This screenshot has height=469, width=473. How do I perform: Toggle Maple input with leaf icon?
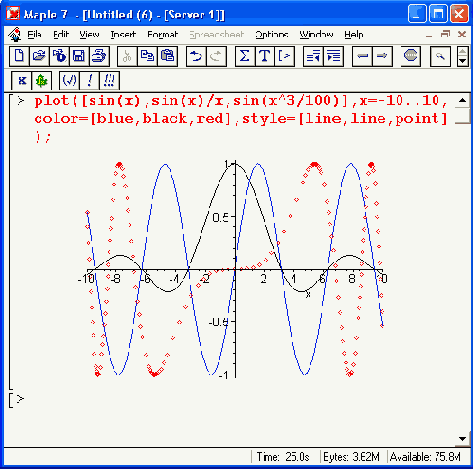pyautogui.click(x=42, y=80)
